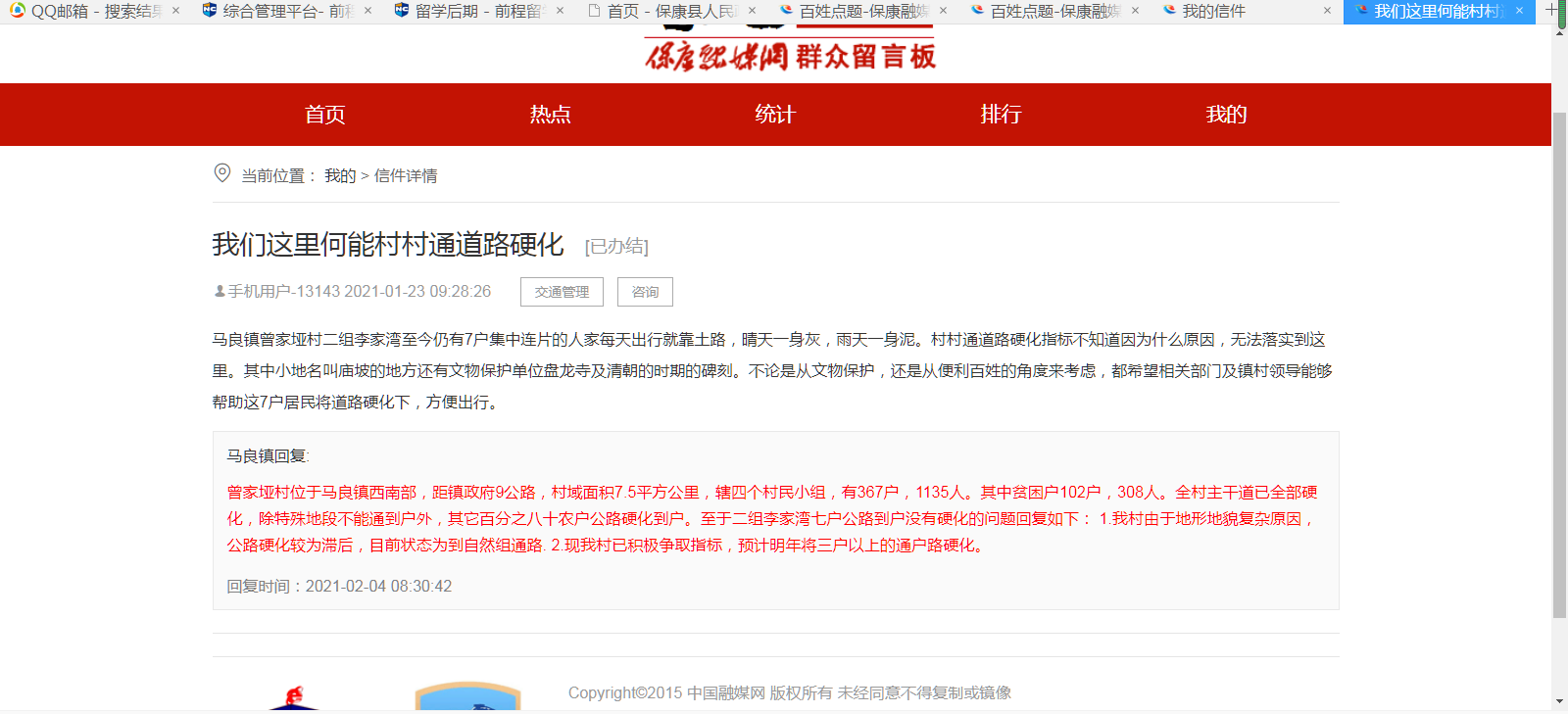Open 热点 in the red navigation bar
Screen dimensions: 1568x714
click(550, 115)
